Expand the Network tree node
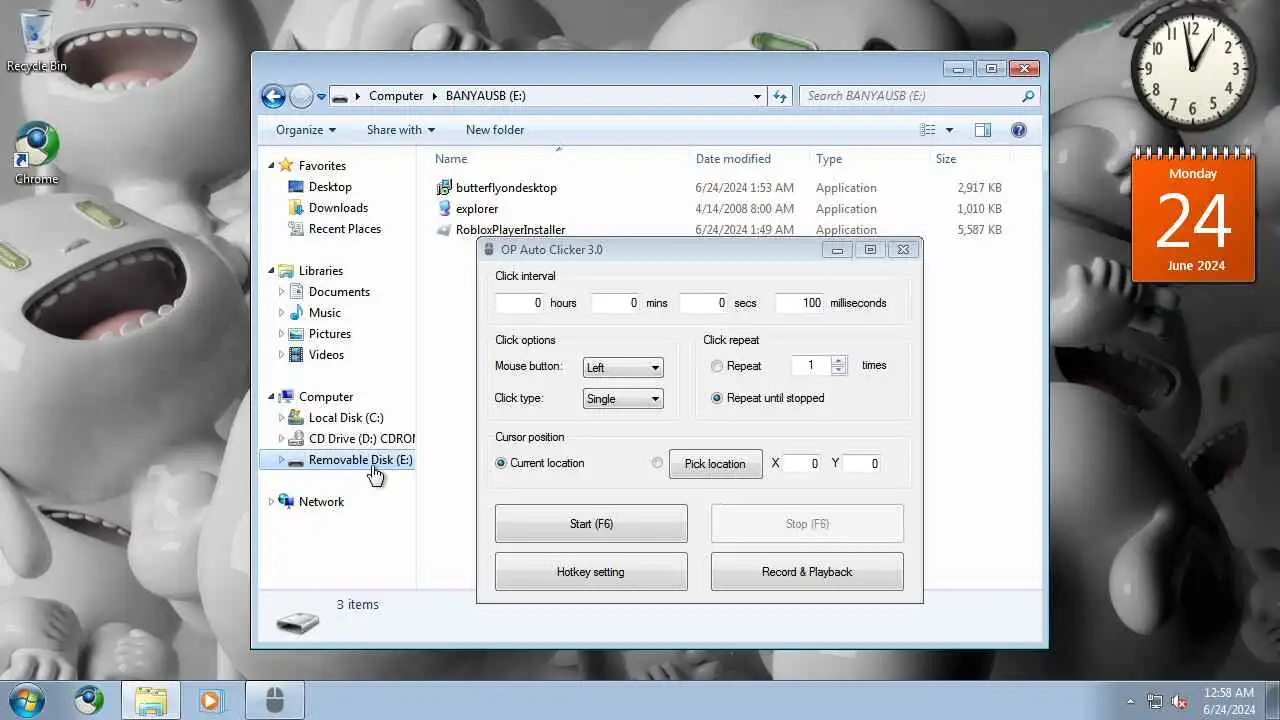The image size is (1280, 720). tap(271, 502)
